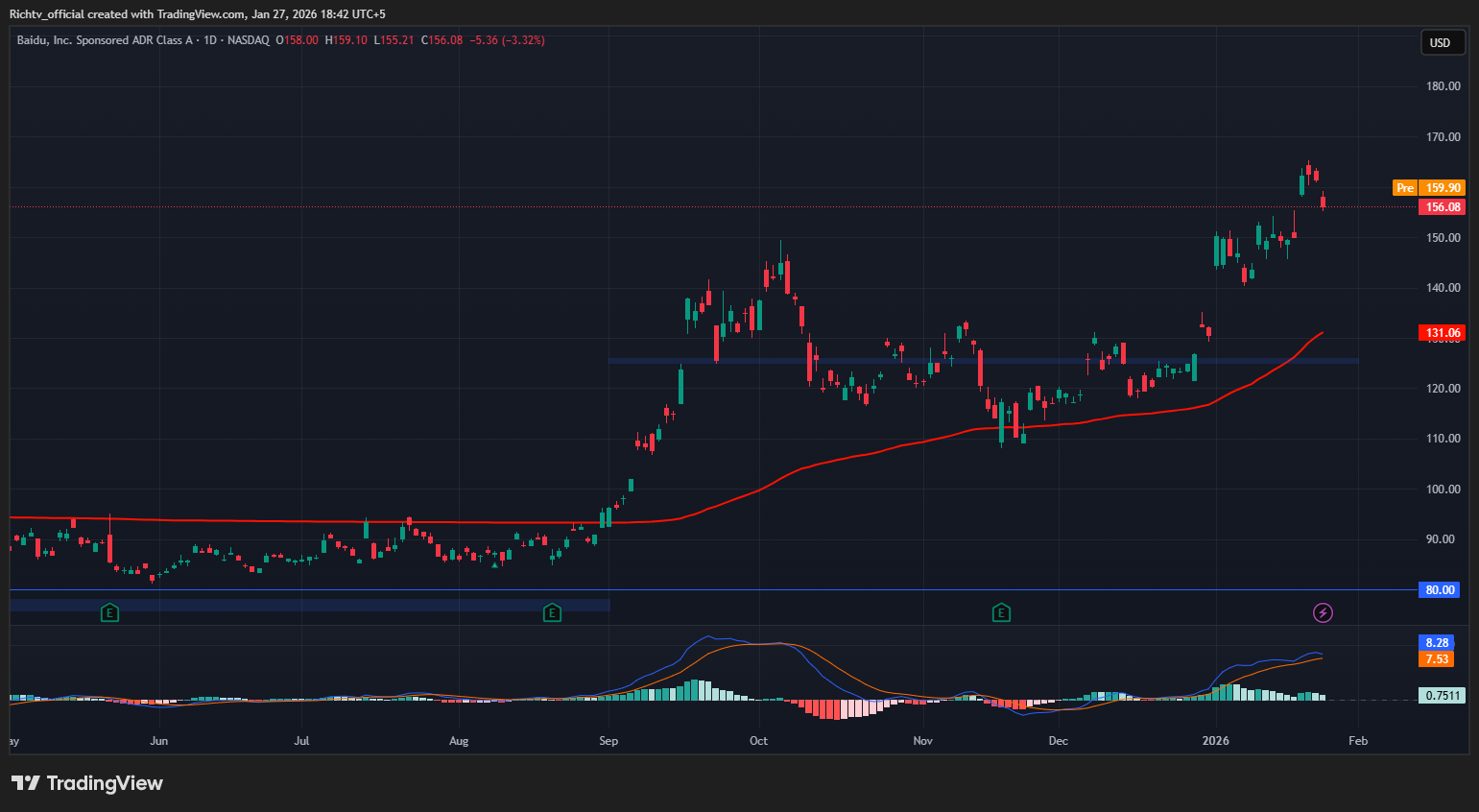This screenshot has height=812, width=1479.
Task: Click the earnings marker icon near December
Action: pos(1001,612)
